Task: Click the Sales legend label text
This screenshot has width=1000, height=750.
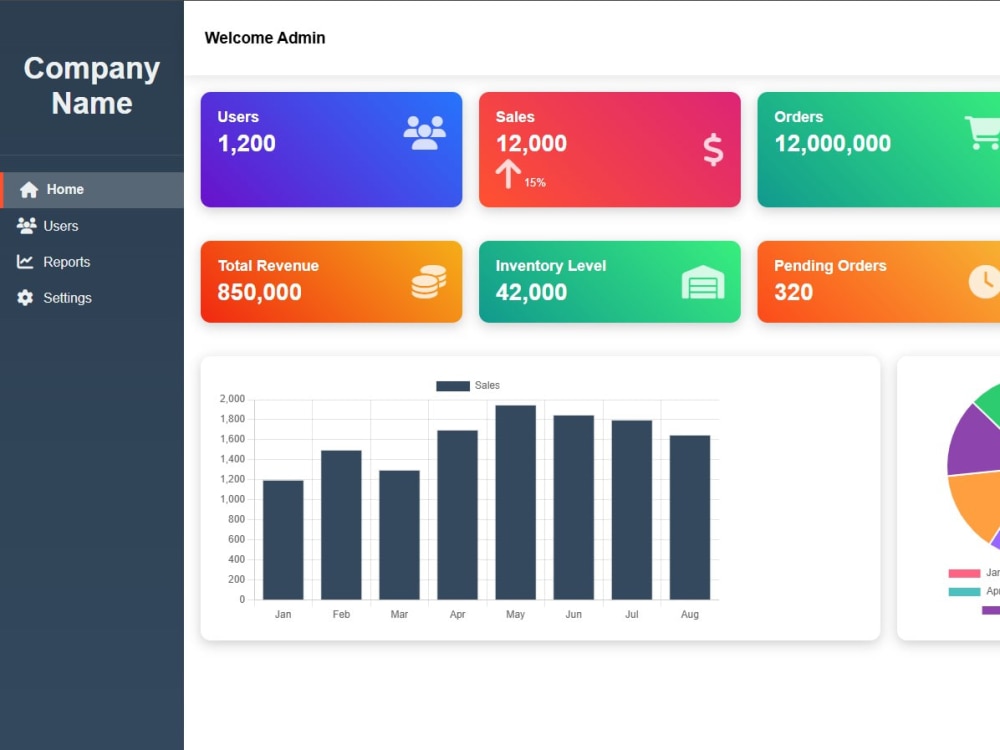Action: [487, 385]
